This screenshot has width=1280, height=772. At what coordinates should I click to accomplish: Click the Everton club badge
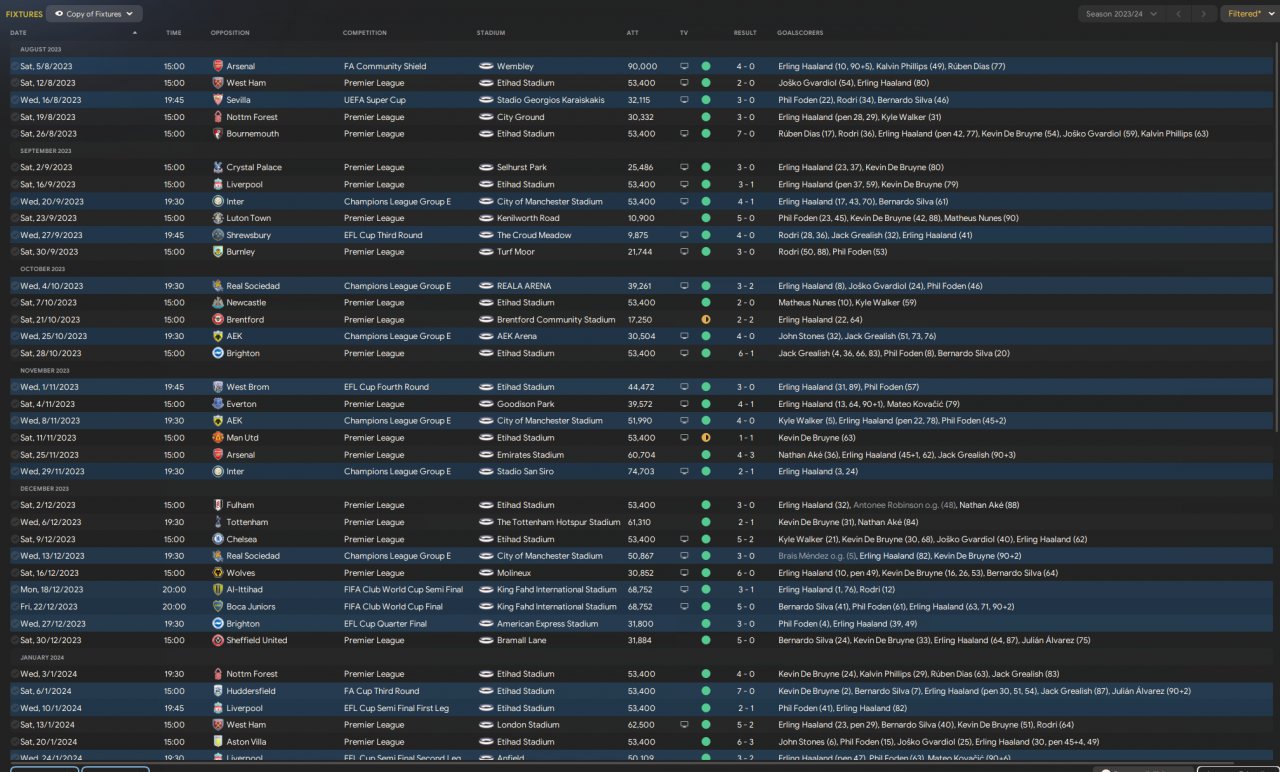(x=218, y=404)
